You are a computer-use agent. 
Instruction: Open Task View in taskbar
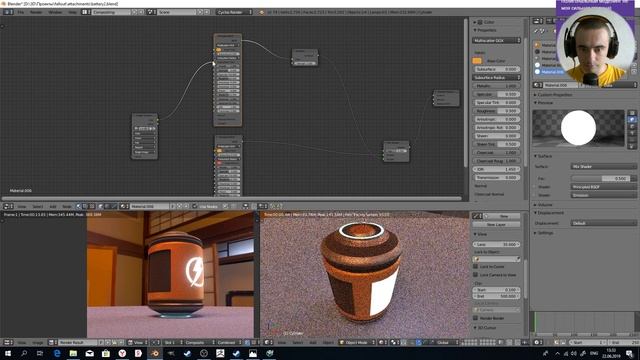click(x=40, y=353)
